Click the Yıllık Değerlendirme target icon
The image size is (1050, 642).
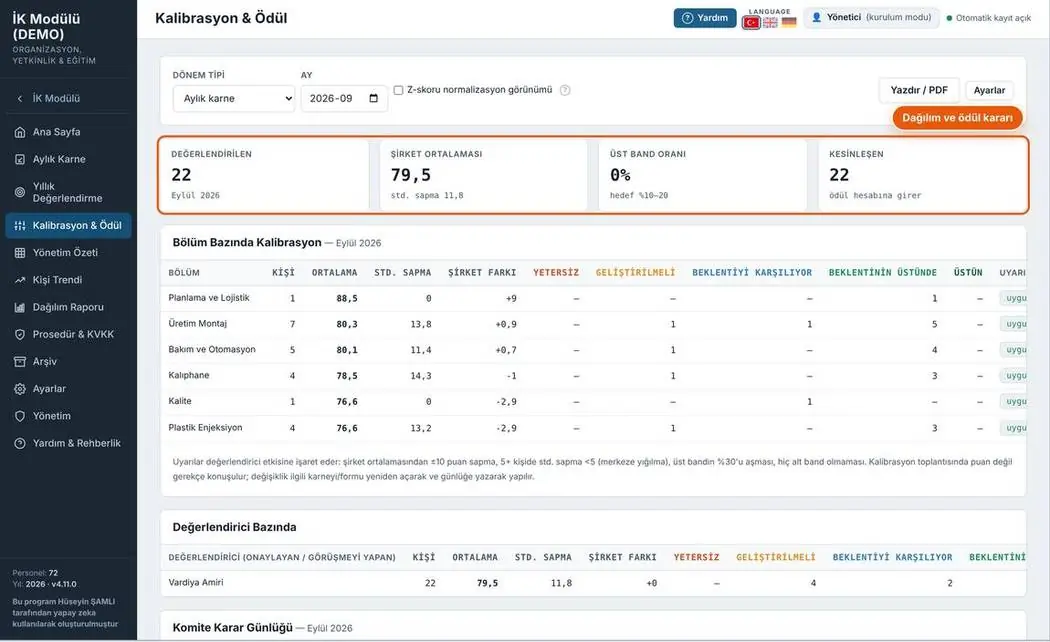(20, 192)
